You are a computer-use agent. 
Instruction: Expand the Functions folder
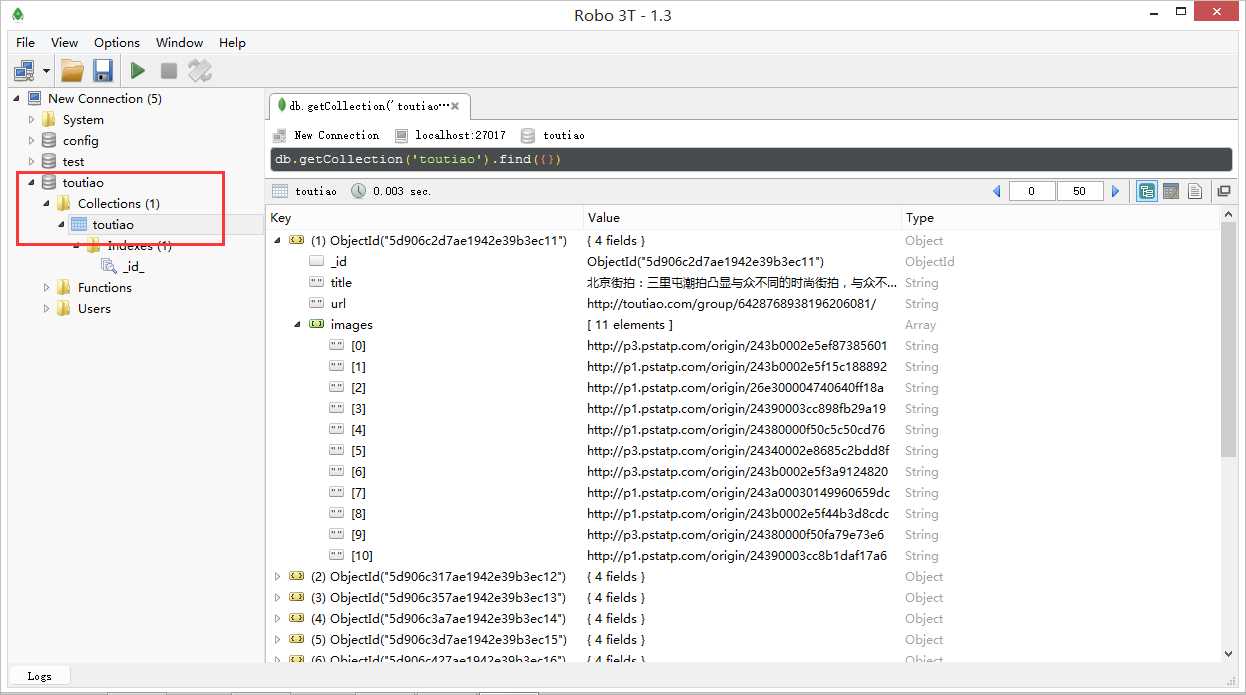pyautogui.click(x=46, y=287)
